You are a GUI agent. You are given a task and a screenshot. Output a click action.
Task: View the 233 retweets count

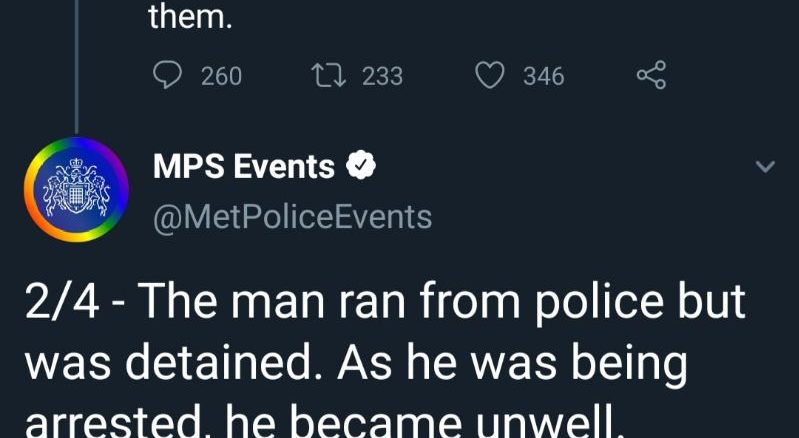click(383, 76)
